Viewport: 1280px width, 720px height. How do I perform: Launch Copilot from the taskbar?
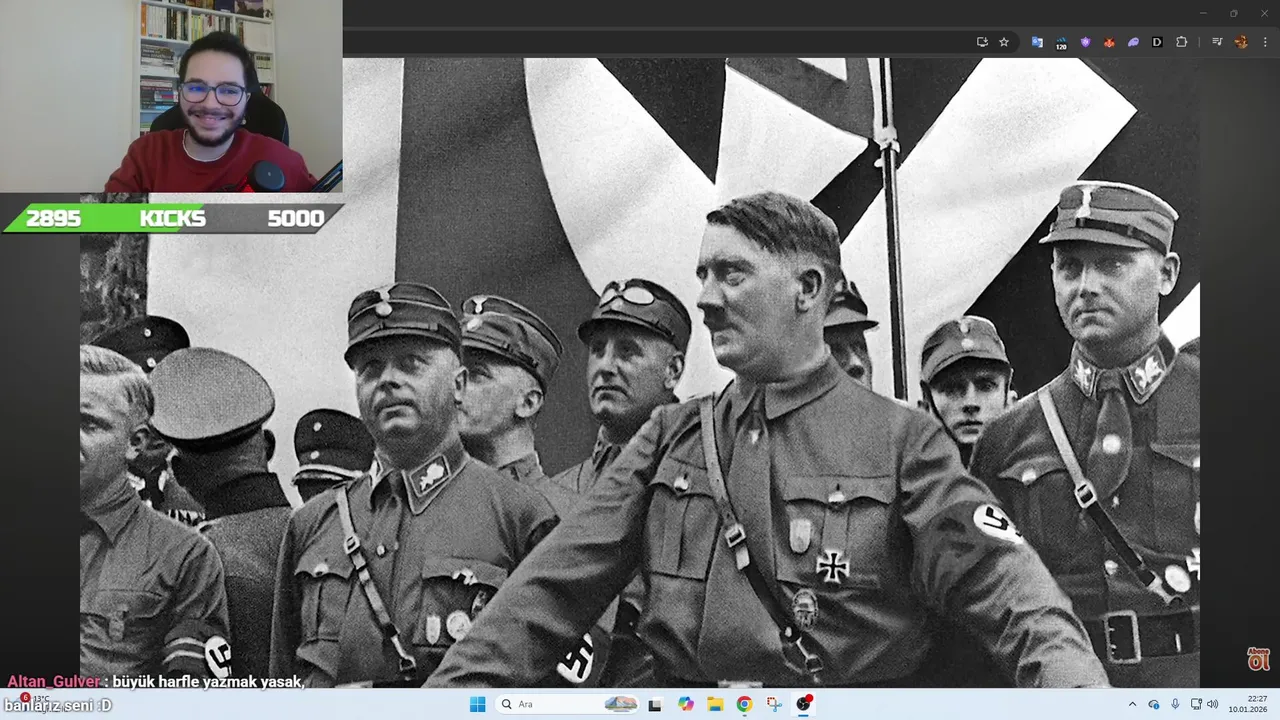coord(686,704)
